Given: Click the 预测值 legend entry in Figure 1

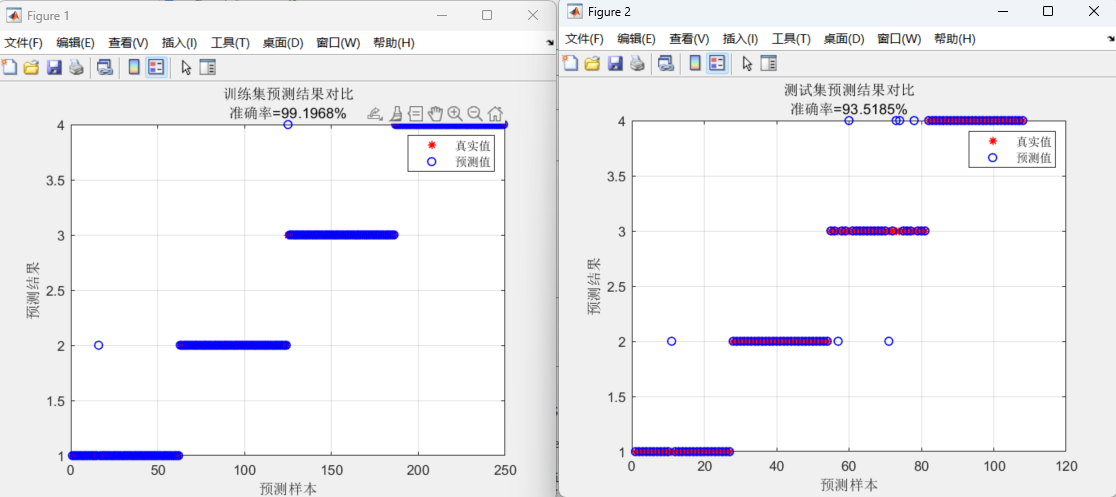Looking at the screenshot, I should click(473, 162).
